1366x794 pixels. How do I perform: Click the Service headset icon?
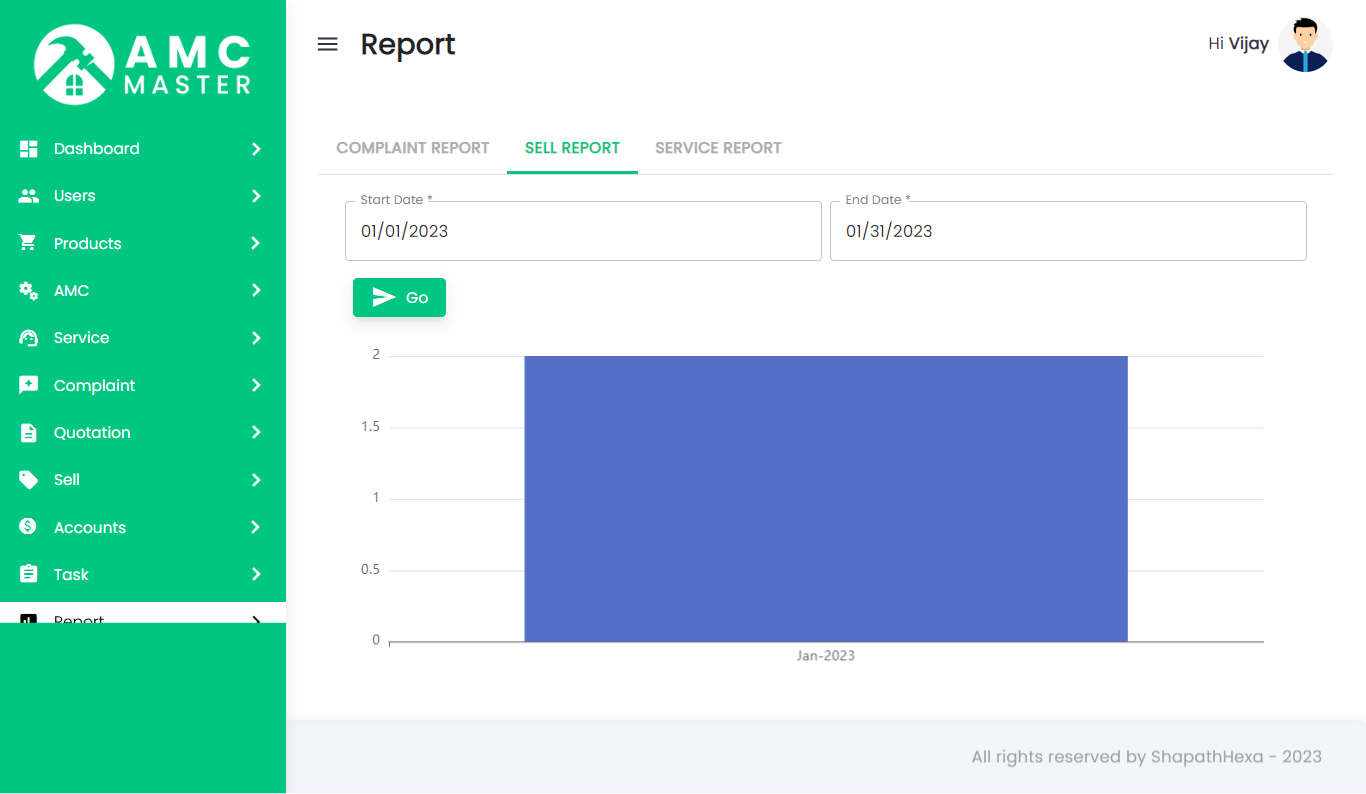(29, 338)
